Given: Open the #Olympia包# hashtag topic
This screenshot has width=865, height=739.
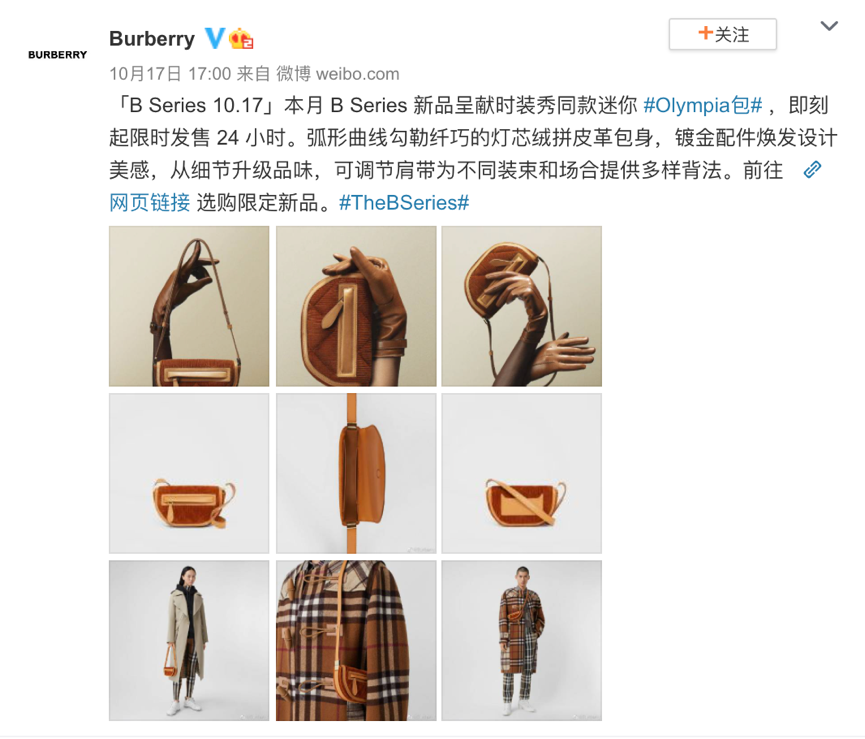Looking at the screenshot, I should coord(703,105).
